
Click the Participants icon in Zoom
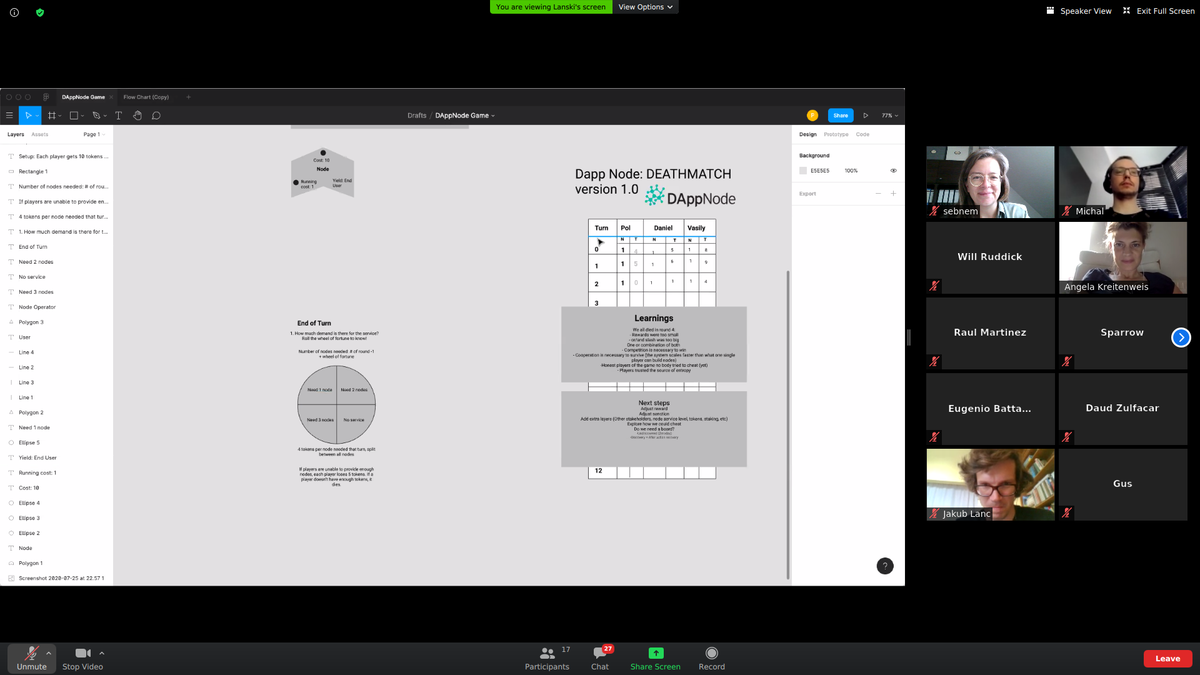tap(547, 653)
